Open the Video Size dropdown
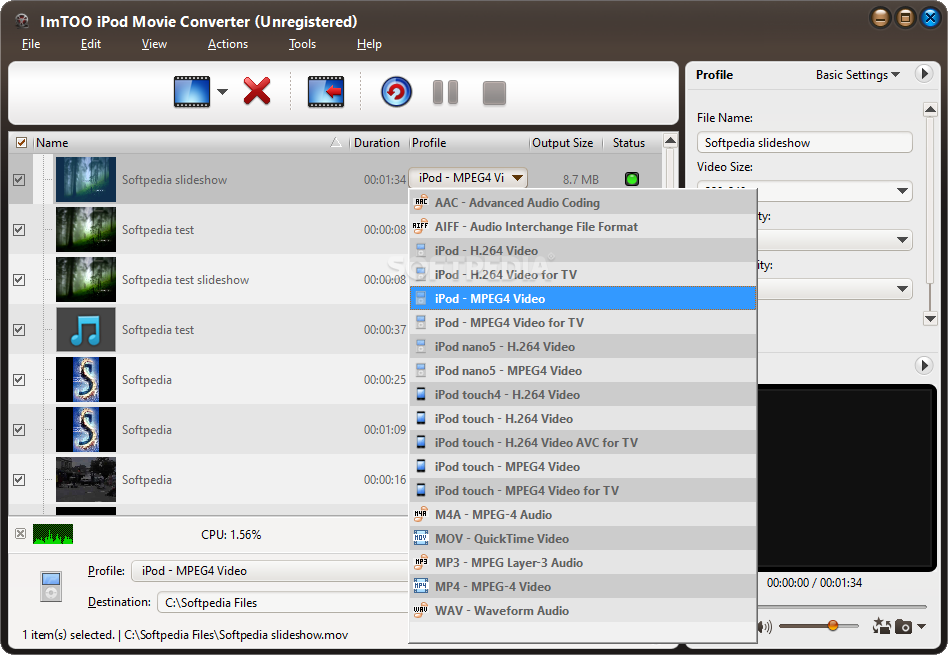Viewport: 948px width, 655px height. tap(901, 191)
